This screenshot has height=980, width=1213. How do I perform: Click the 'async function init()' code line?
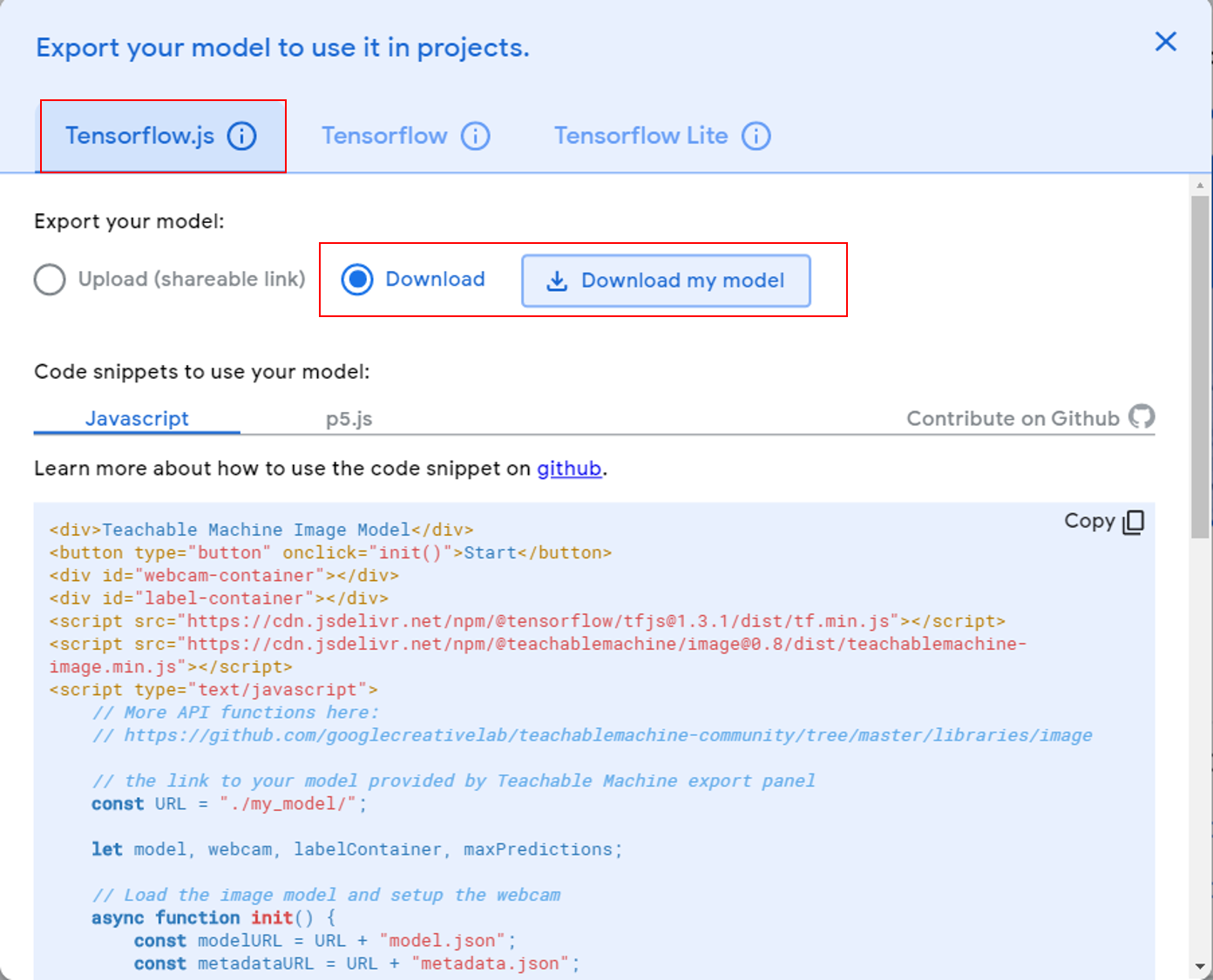[213, 918]
